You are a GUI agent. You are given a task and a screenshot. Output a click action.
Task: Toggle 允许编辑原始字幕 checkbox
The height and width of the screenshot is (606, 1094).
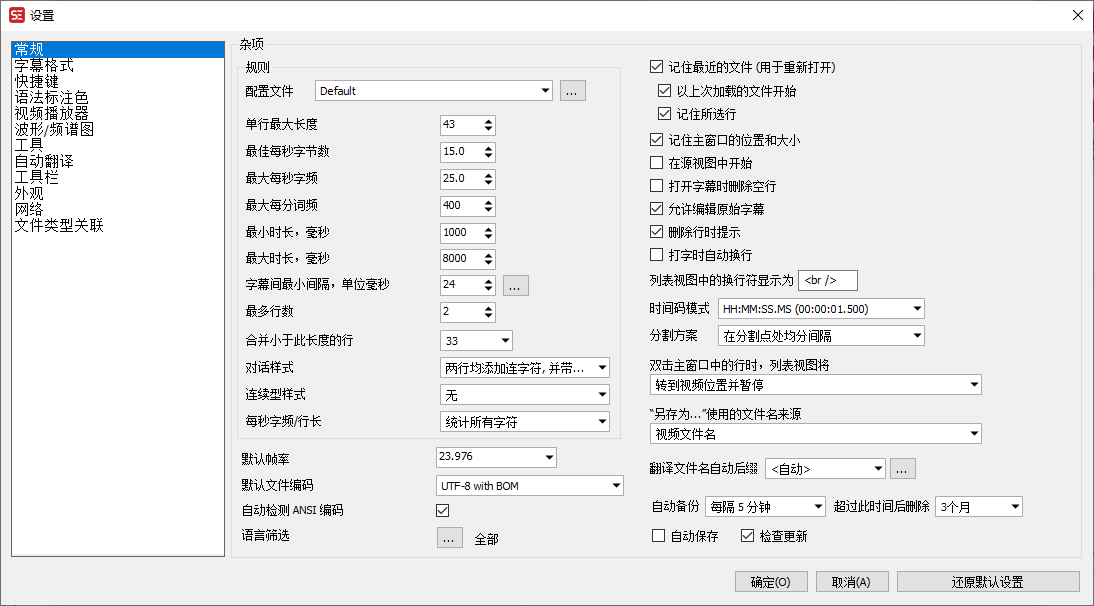(656, 209)
